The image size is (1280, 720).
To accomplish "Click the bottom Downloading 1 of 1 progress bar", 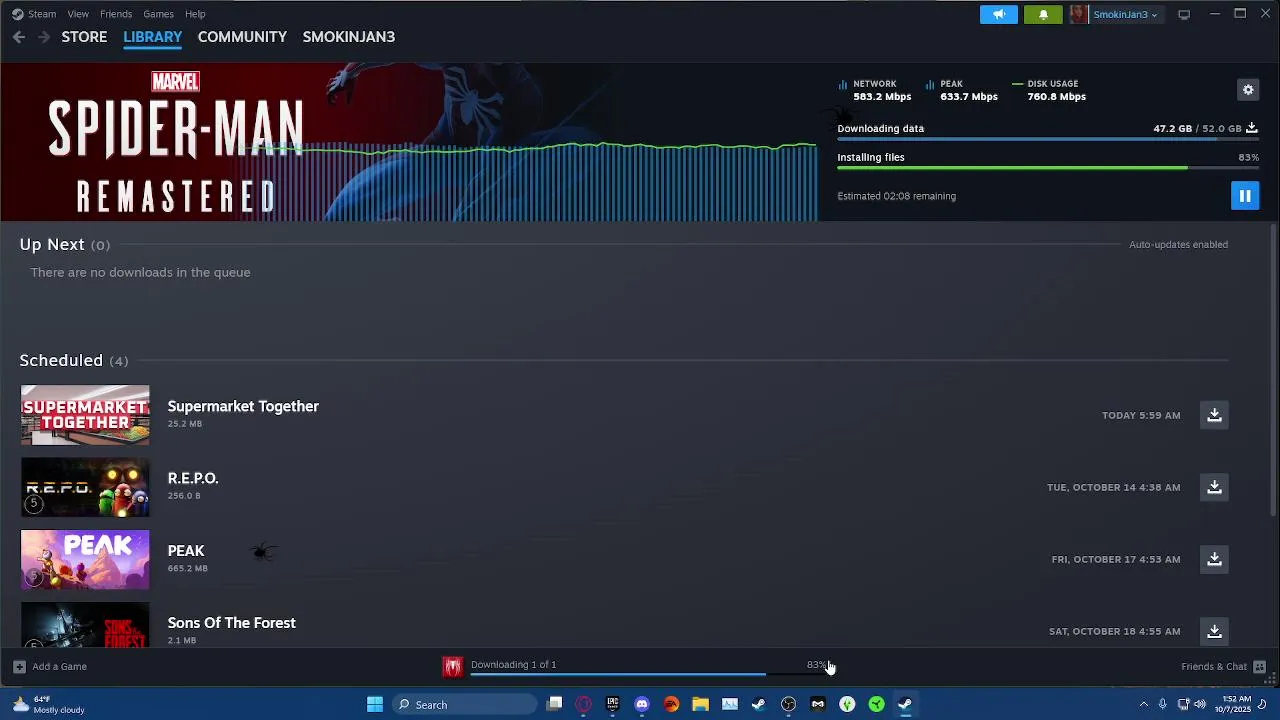I will point(647,675).
